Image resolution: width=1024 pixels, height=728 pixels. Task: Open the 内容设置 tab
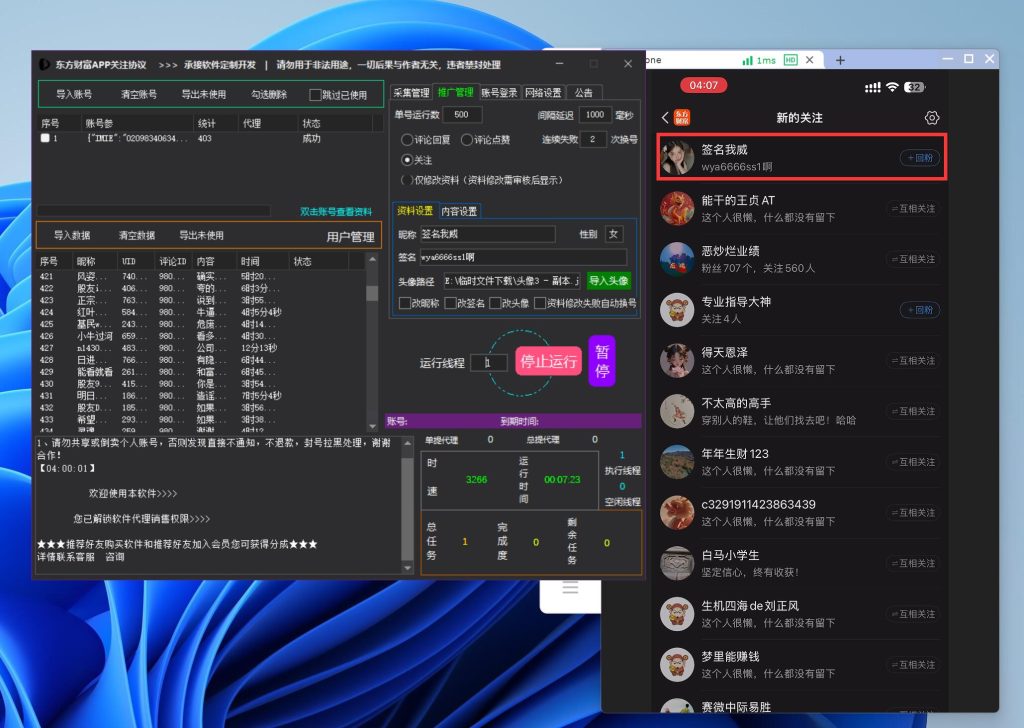(459, 211)
